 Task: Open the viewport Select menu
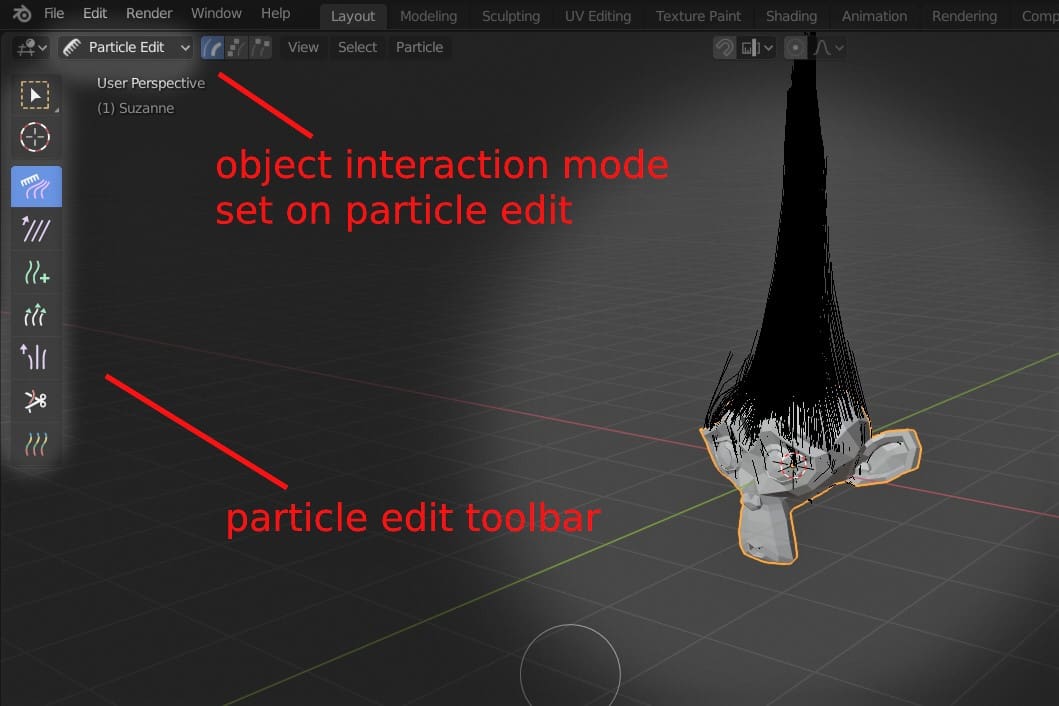(x=357, y=47)
